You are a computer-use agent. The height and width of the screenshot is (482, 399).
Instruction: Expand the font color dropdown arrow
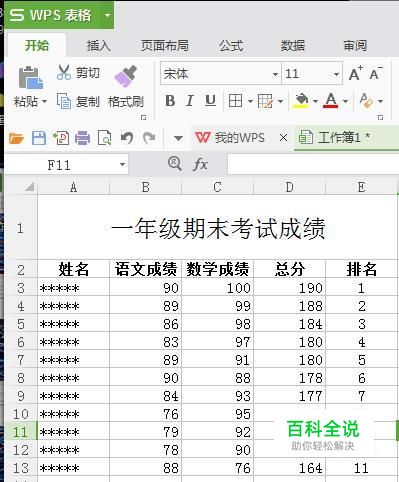pos(345,101)
